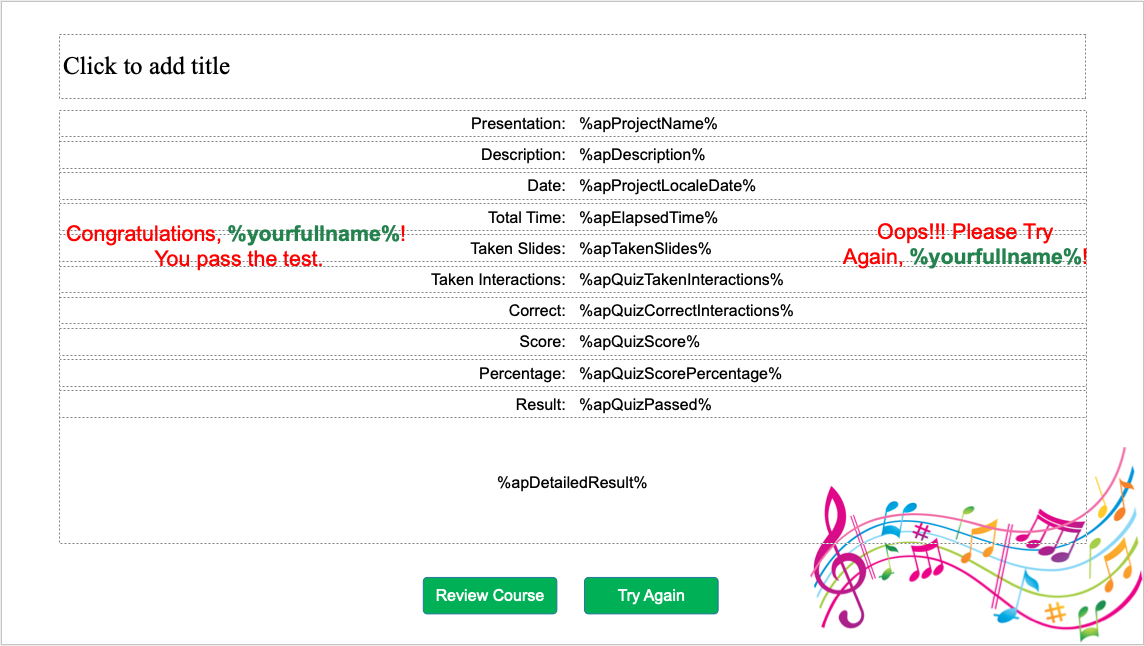Screen dimensions: 1144x646
Task: Click the %apQuizScorePercentage% variable
Action: [680, 373]
